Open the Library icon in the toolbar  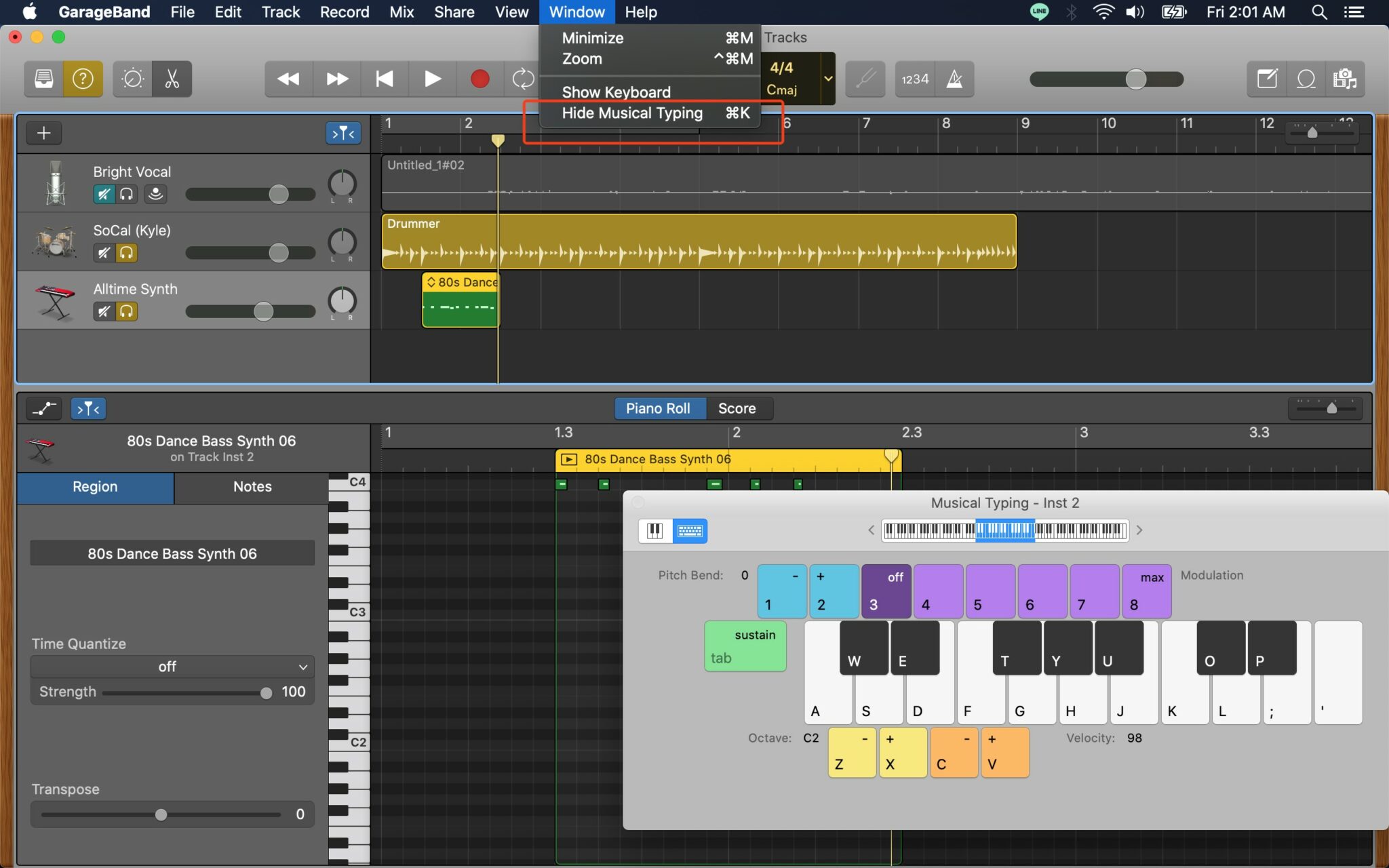point(43,79)
